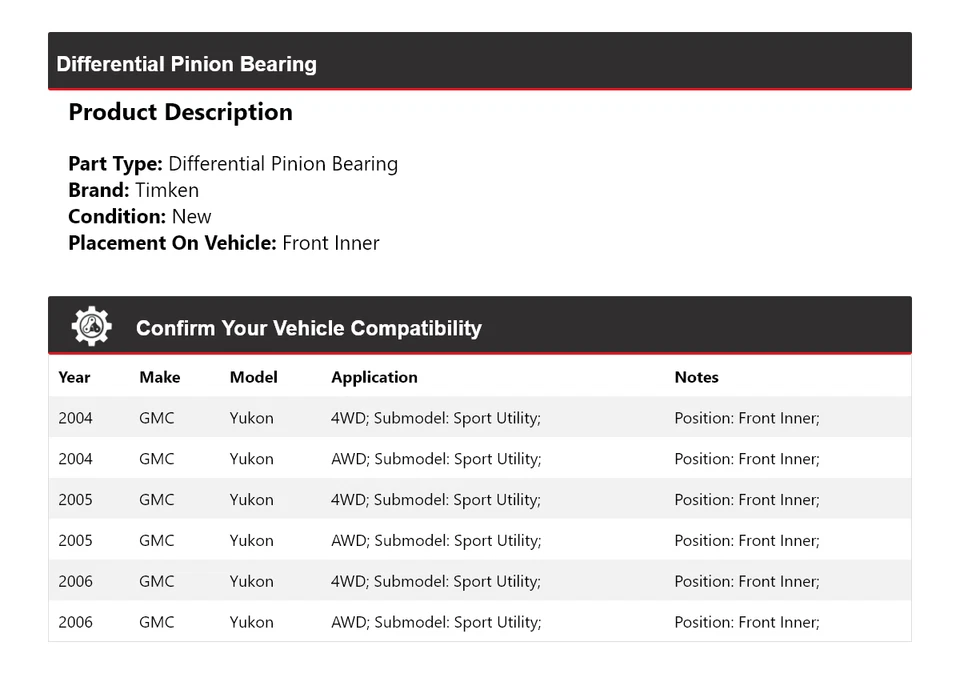Click the 2005 Yukon 4WD application cell
Image resolution: width=960 pixels, height=674 pixels.
(436, 500)
